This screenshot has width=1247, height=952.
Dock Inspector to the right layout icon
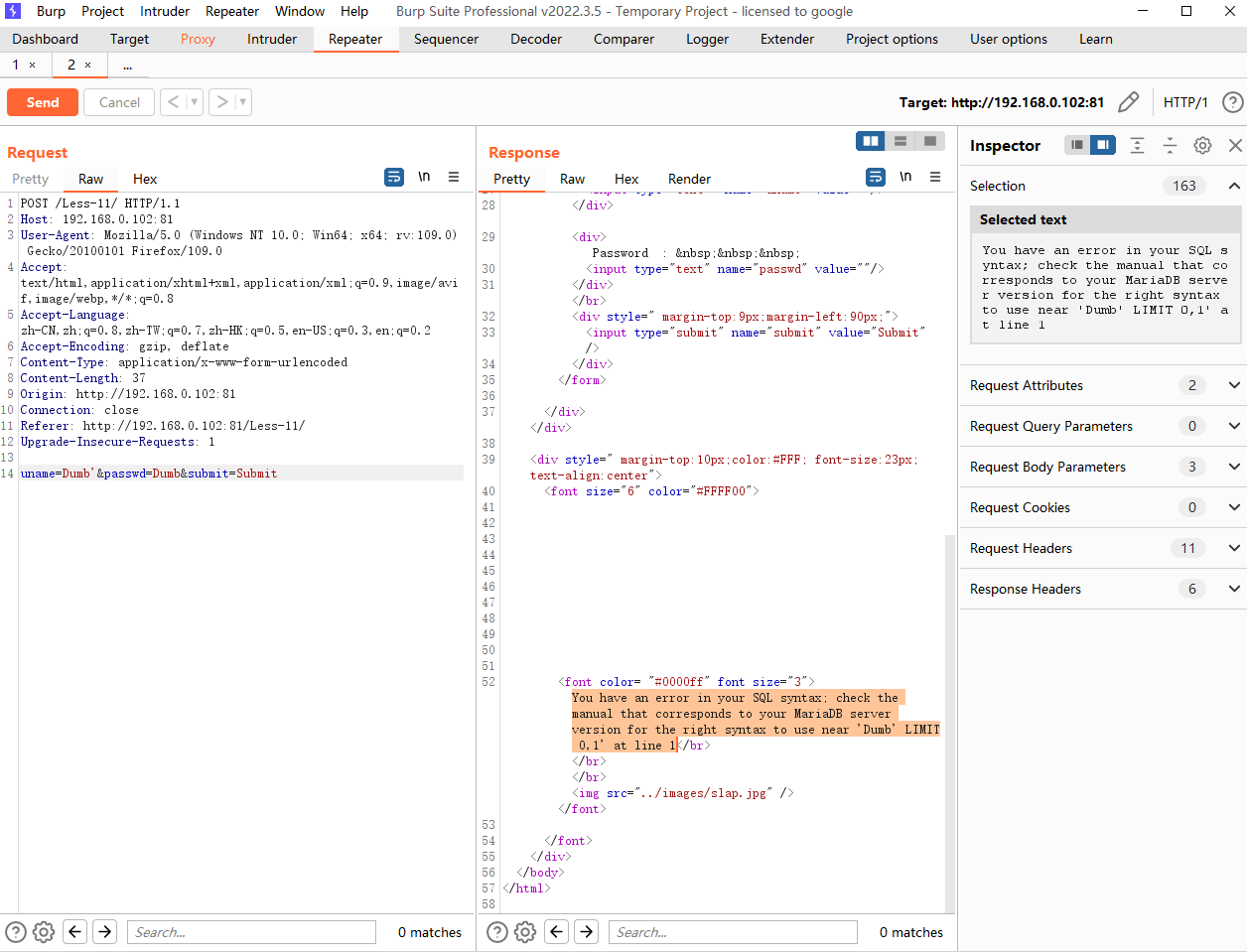click(x=1103, y=145)
